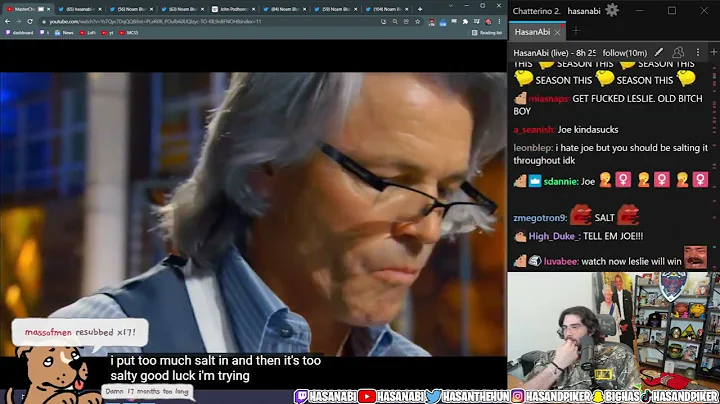
Task: Go back in the browser
Action: (x=7, y=22)
